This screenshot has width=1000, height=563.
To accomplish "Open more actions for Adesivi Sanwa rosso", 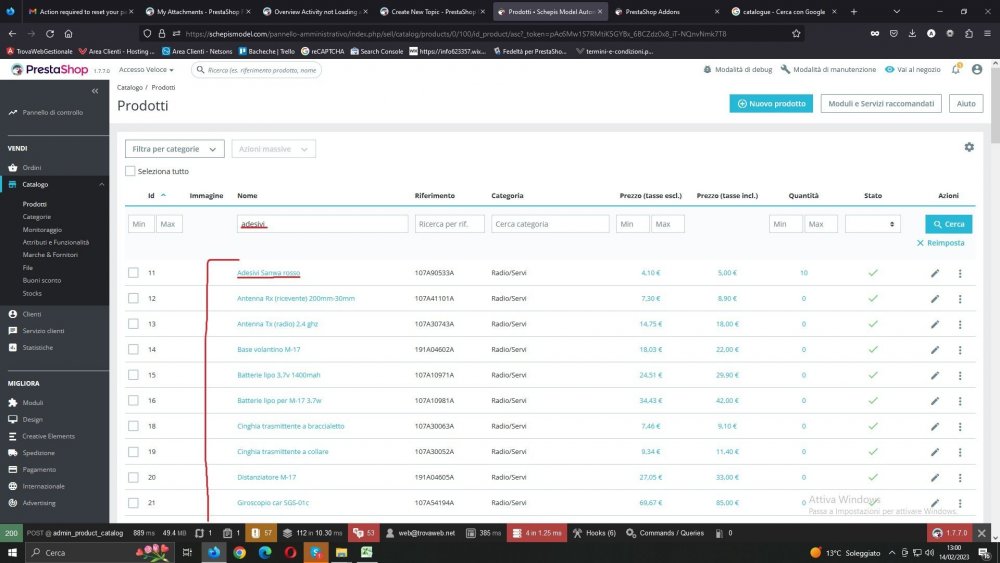I will pyautogui.click(x=960, y=273).
